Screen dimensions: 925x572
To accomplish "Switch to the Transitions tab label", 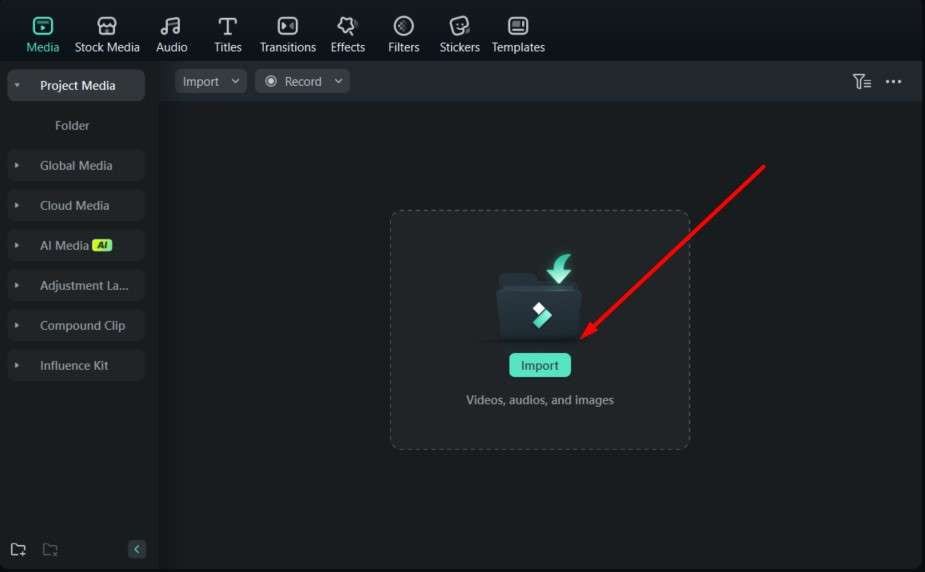I will point(288,47).
